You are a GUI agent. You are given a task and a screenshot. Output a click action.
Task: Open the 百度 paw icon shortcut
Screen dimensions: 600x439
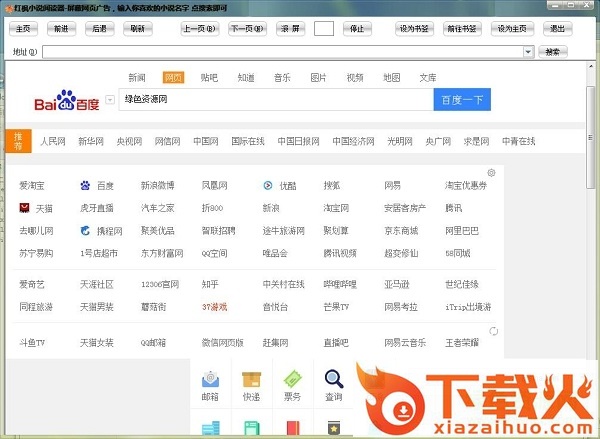coord(85,186)
